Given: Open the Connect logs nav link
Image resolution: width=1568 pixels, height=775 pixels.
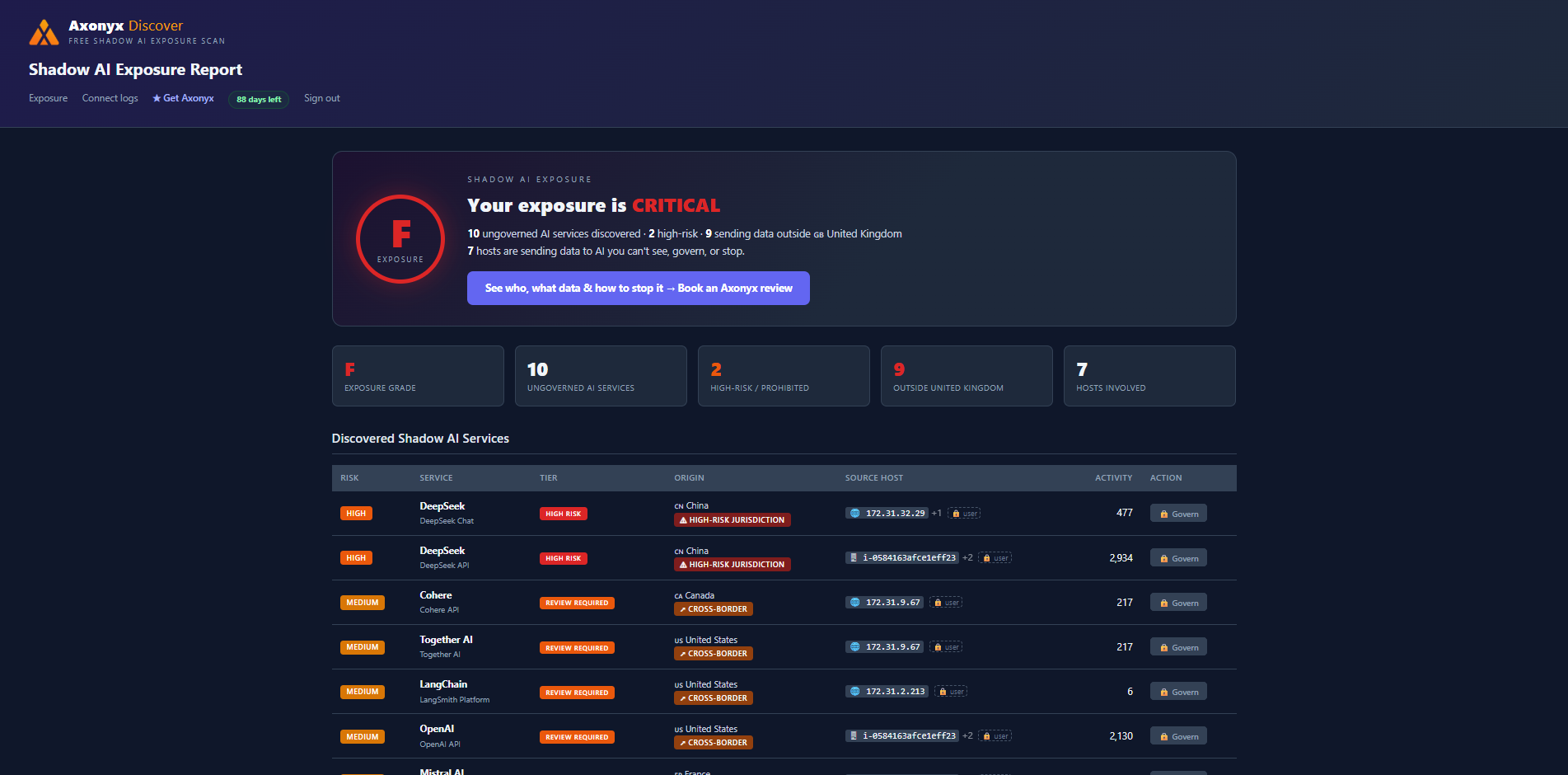Looking at the screenshot, I should click(x=110, y=98).
